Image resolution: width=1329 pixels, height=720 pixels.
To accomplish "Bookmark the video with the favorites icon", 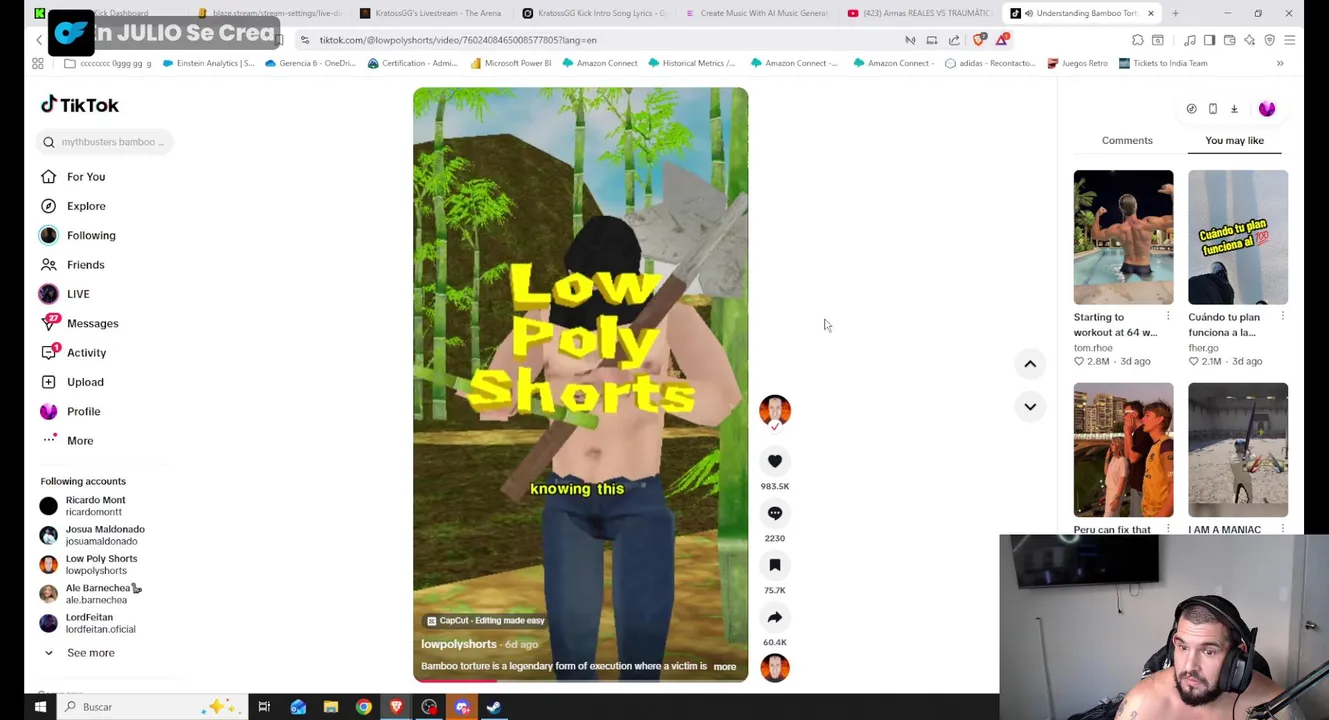I will point(775,565).
